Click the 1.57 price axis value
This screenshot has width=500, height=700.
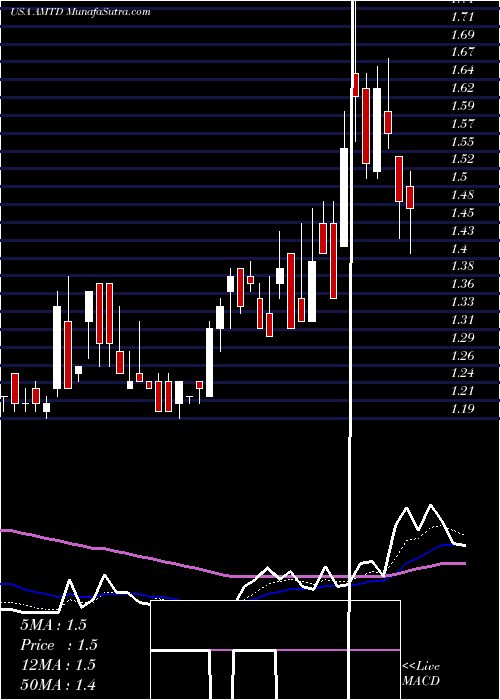462,124
